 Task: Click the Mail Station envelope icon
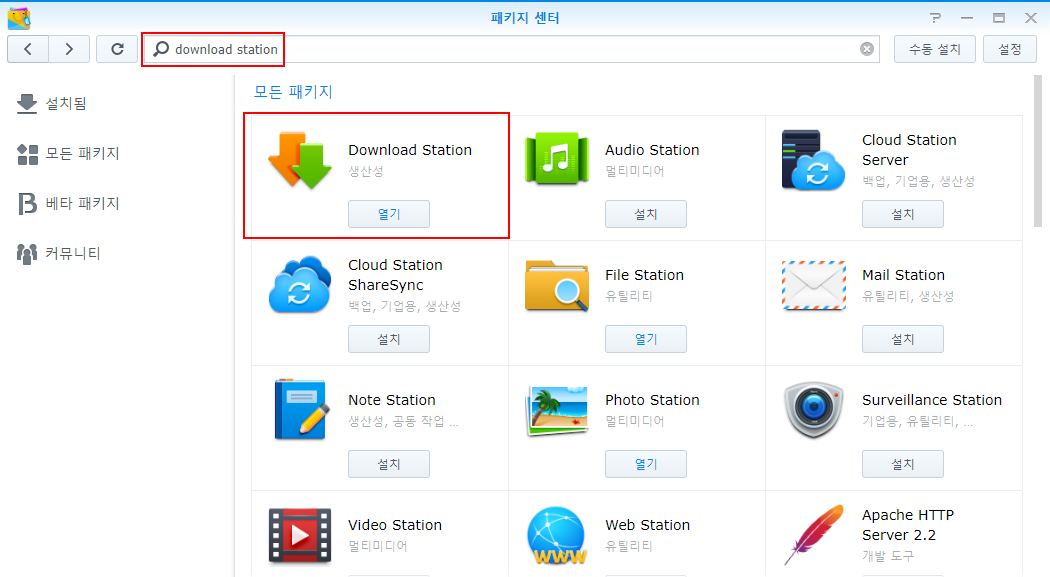(814, 286)
